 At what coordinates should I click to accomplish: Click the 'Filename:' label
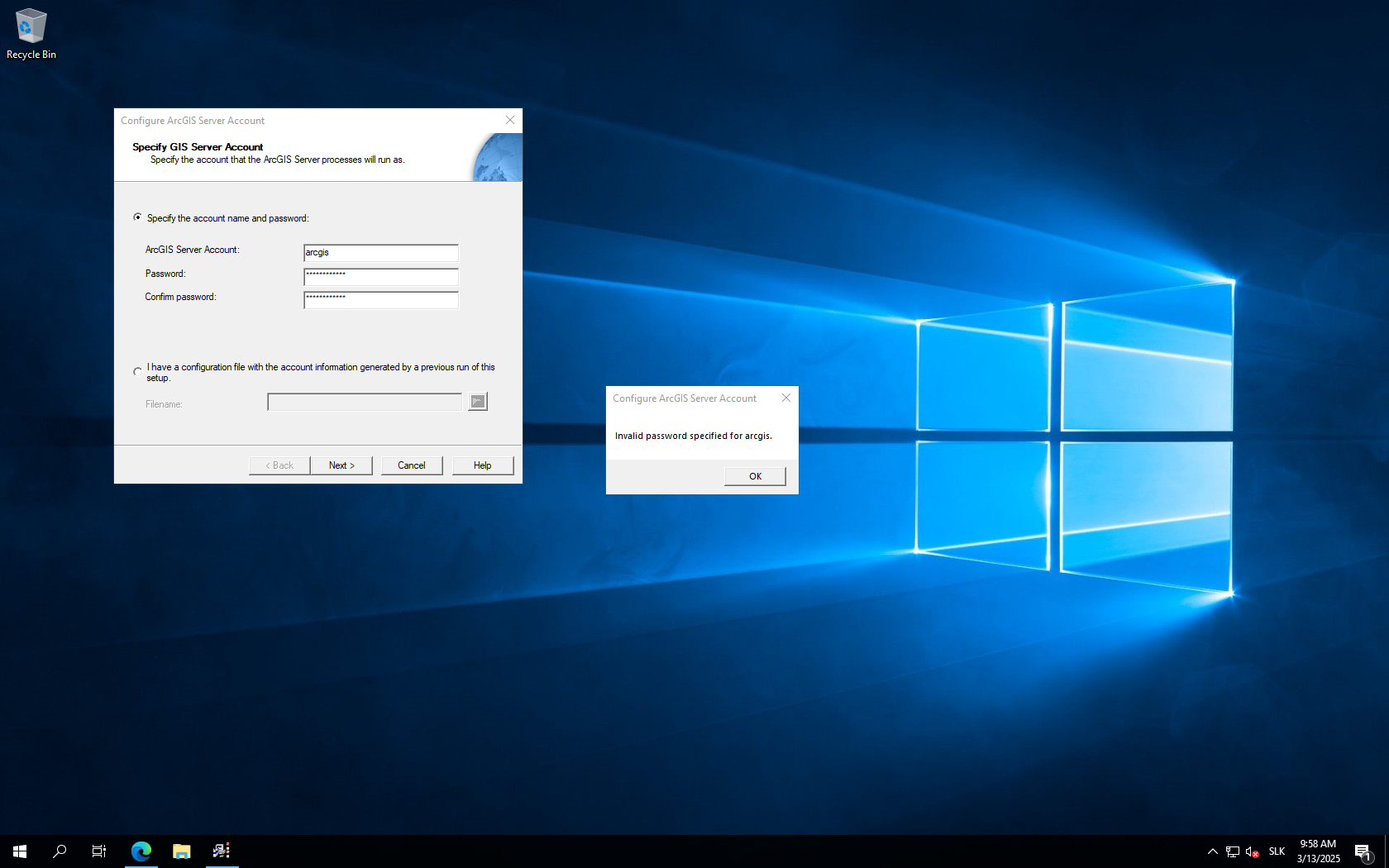164,404
